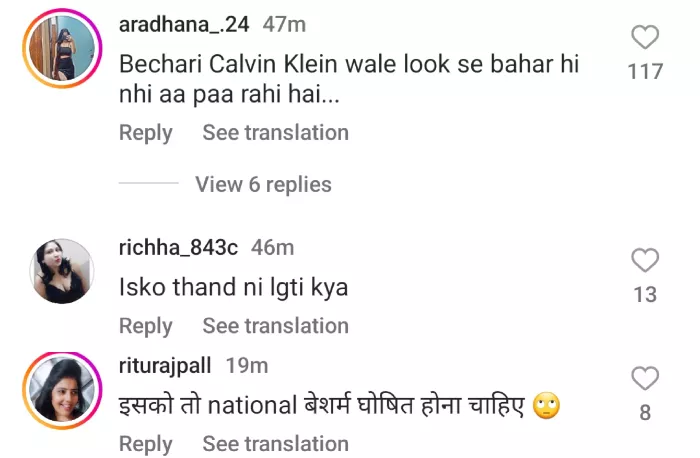Viewport: 700px width, 458px height.
Task: Tap the heart on riturajpall's comment
Action: (x=645, y=379)
